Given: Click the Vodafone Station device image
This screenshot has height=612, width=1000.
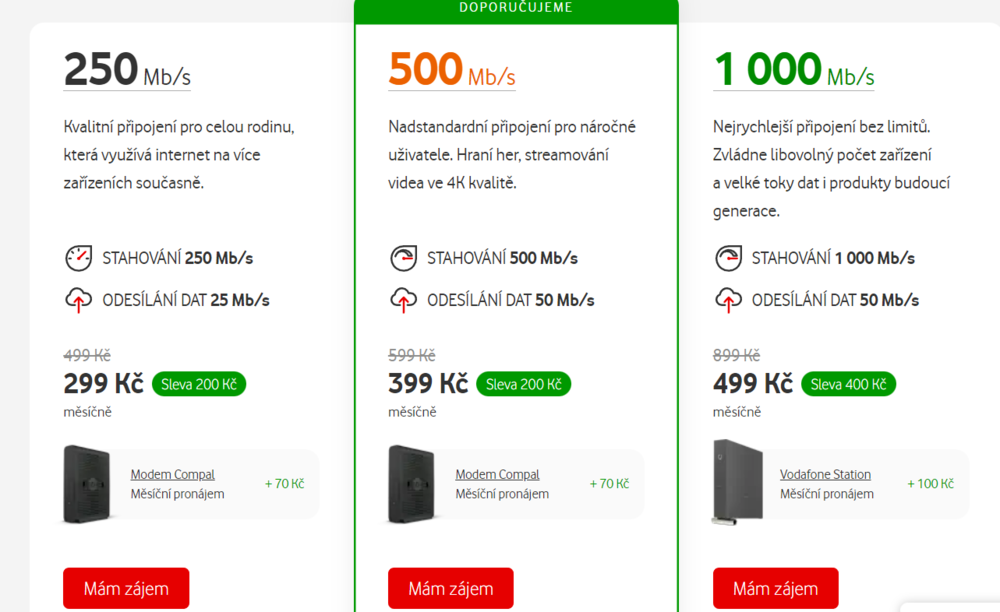Looking at the screenshot, I should (x=733, y=481).
